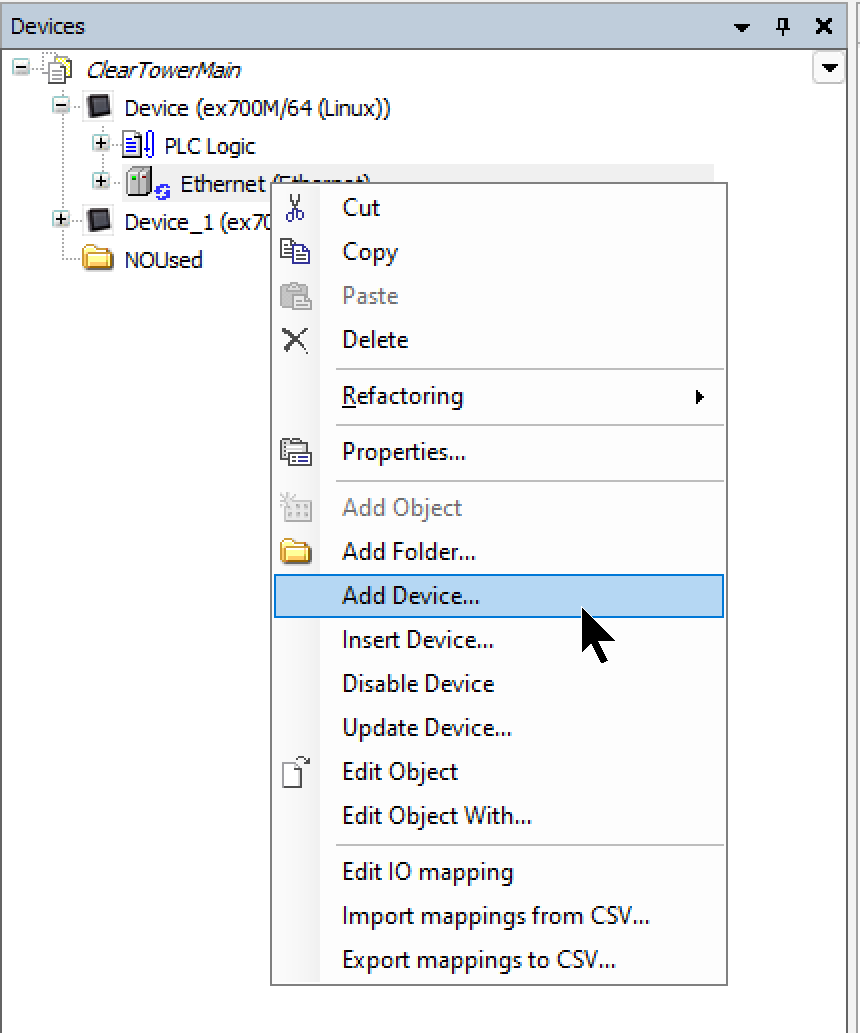Select Insert Device... menu entry

[417, 640]
